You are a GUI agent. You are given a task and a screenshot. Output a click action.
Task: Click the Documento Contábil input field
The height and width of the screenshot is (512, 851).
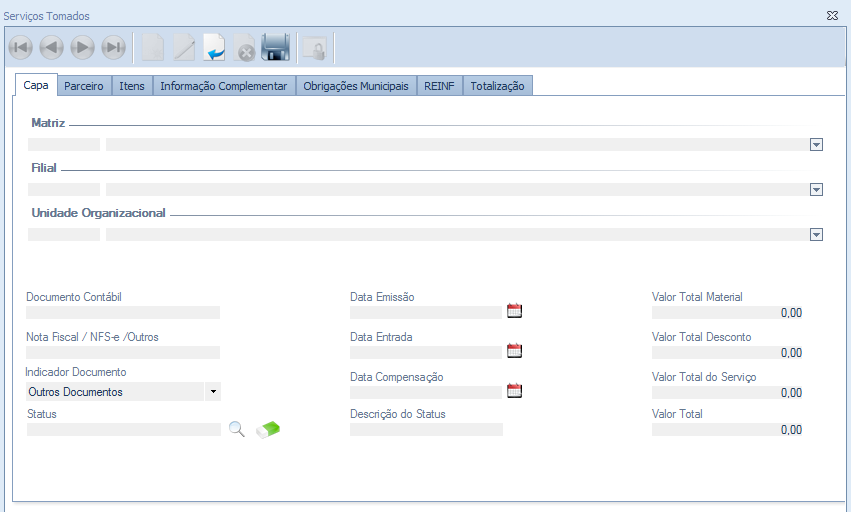[x=123, y=312]
